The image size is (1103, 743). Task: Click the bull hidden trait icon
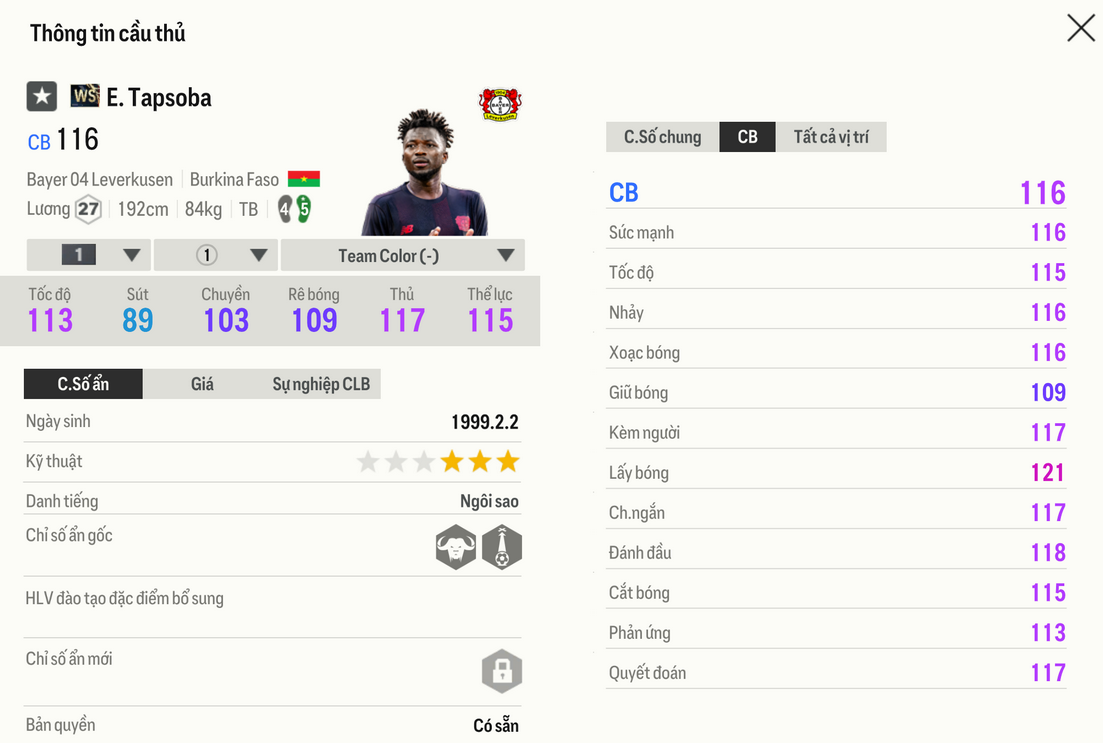tap(456, 547)
